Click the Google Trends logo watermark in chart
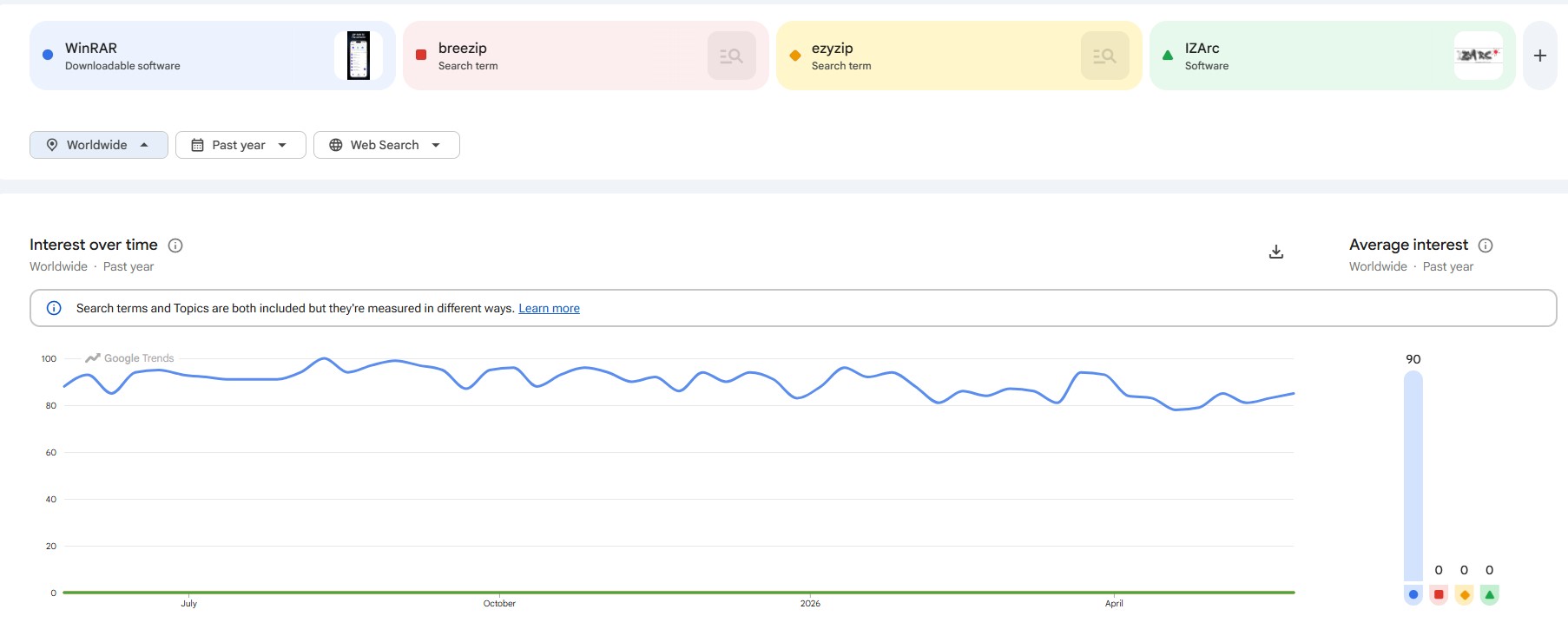The image size is (1568, 629). coord(129,358)
